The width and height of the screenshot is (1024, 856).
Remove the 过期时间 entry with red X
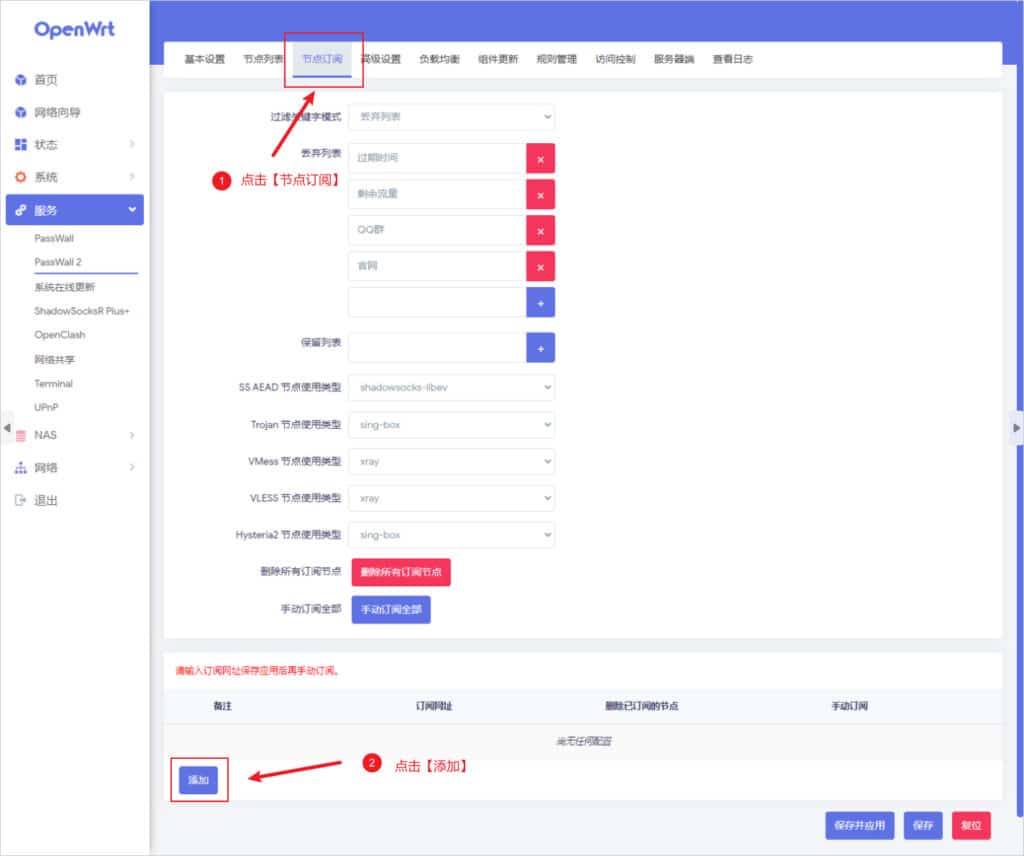click(540, 158)
